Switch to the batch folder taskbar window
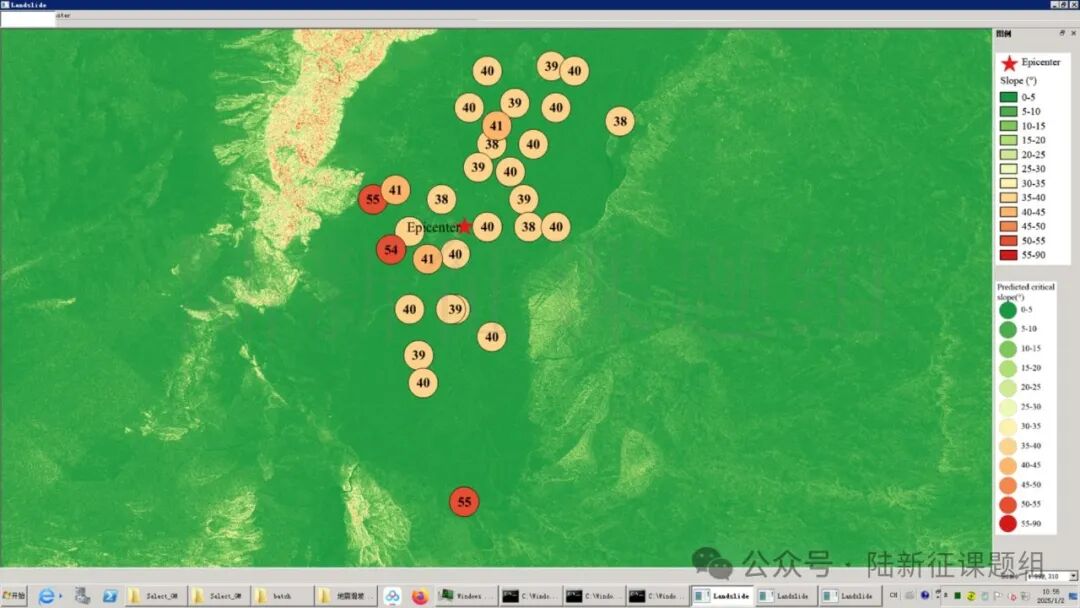1080x608 pixels. coord(281,596)
